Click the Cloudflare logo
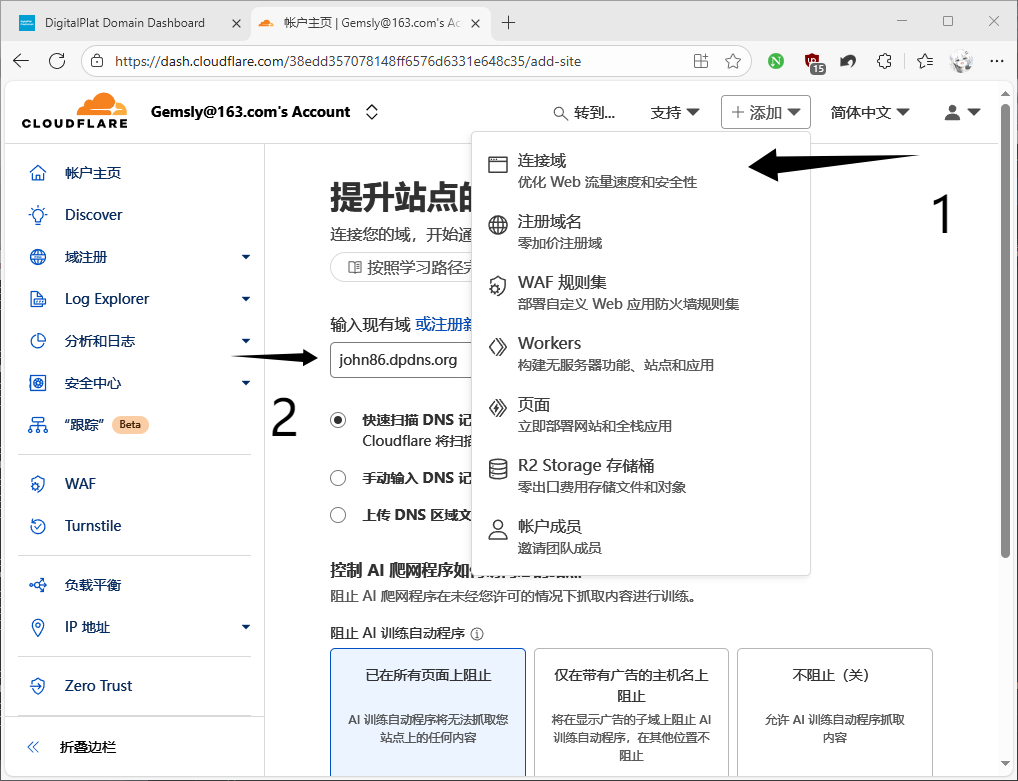1018x781 pixels. (x=74, y=110)
